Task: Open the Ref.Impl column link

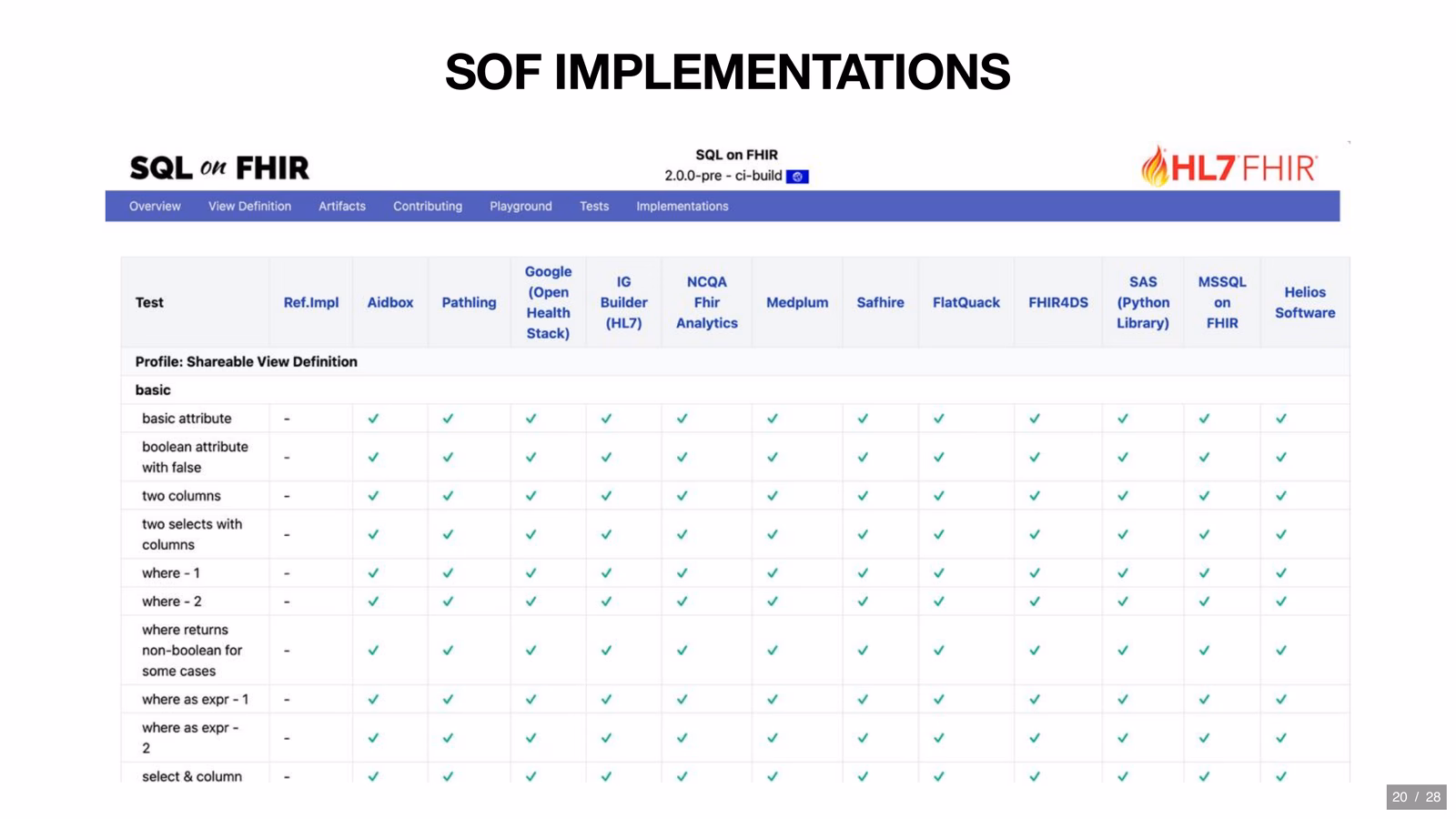Action: click(311, 302)
